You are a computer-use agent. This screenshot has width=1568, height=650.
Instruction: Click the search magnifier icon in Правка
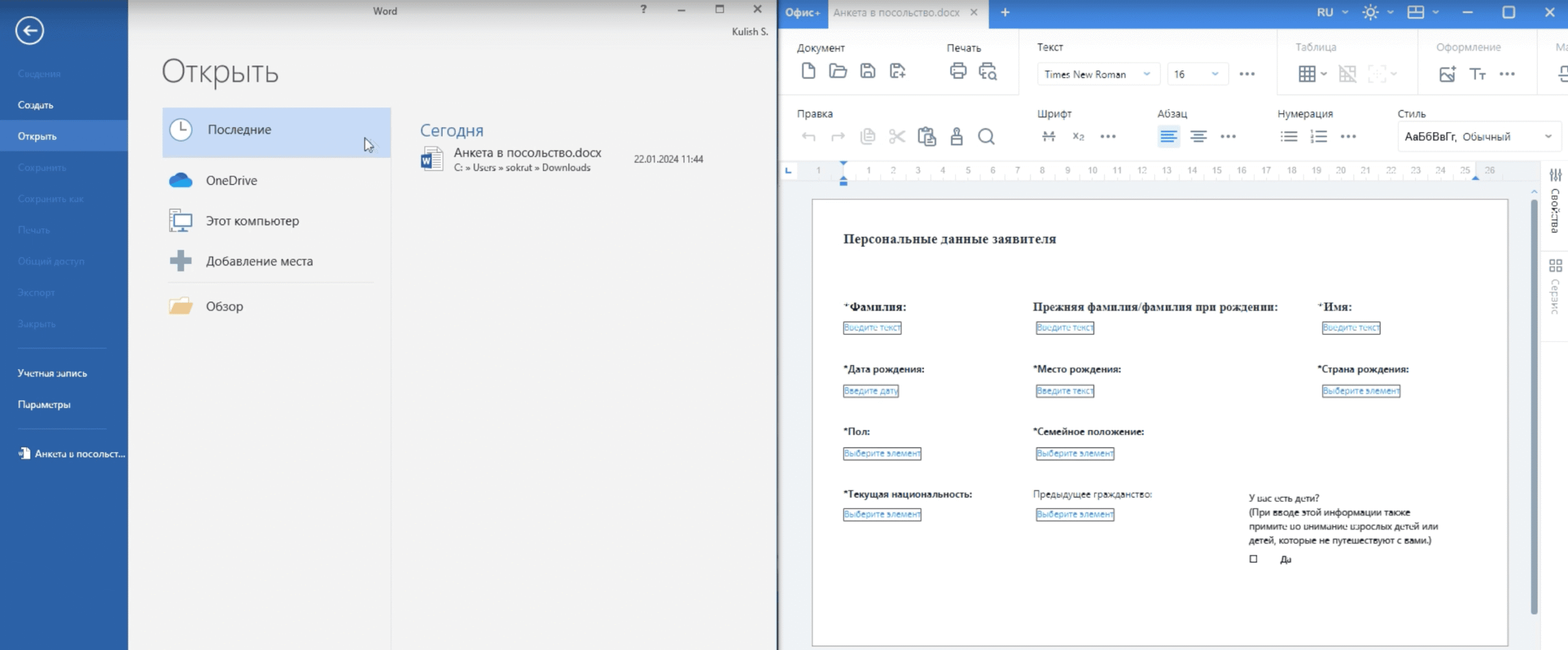(986, 136)
